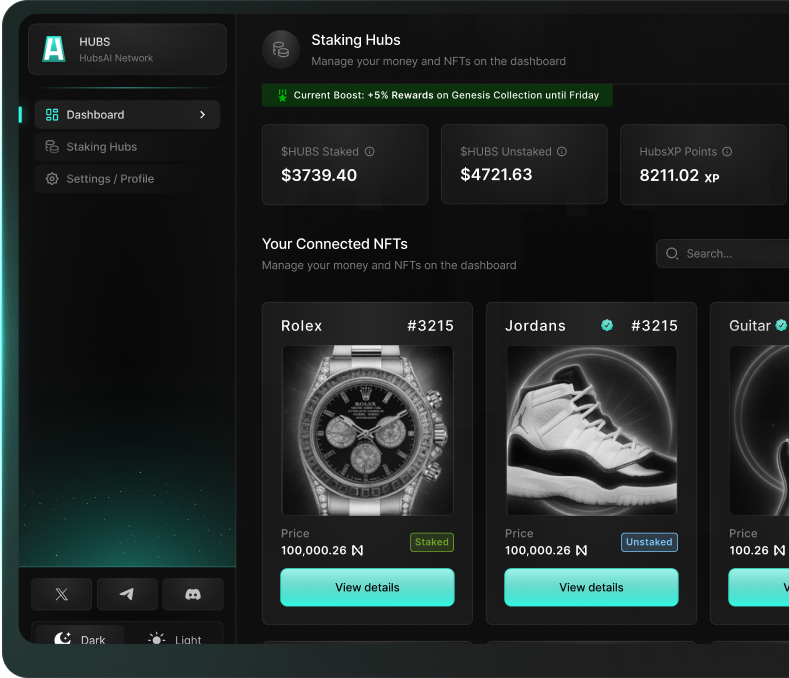Open the X (Twitter) social link
The image size is (789, 678).
tap(61, 594)
